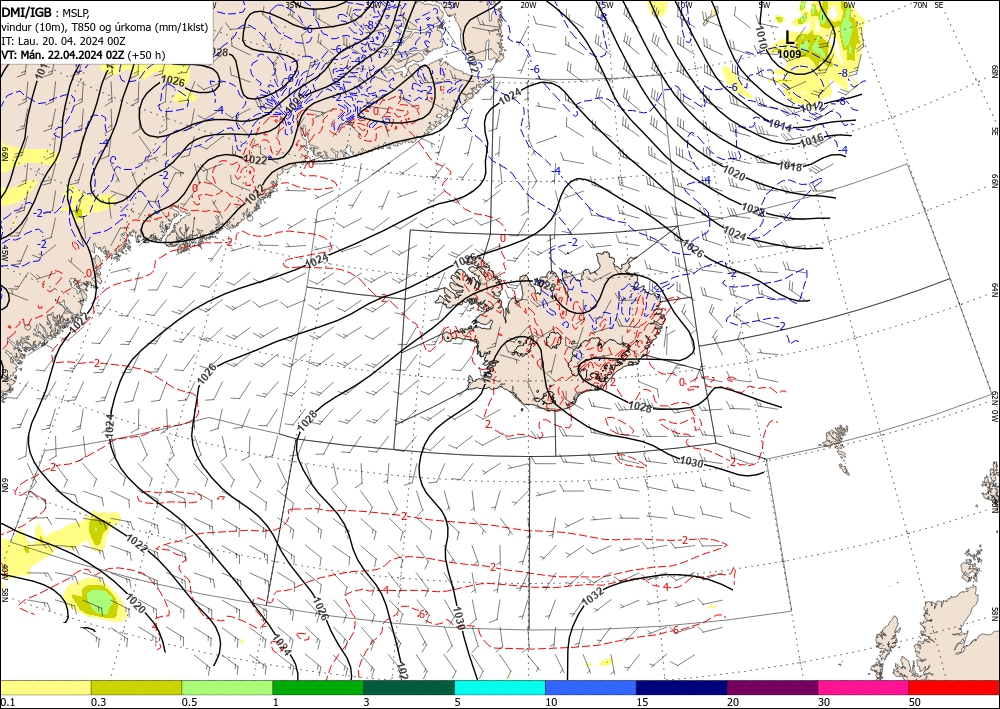Click the legend value "30"

click(824, 702)
